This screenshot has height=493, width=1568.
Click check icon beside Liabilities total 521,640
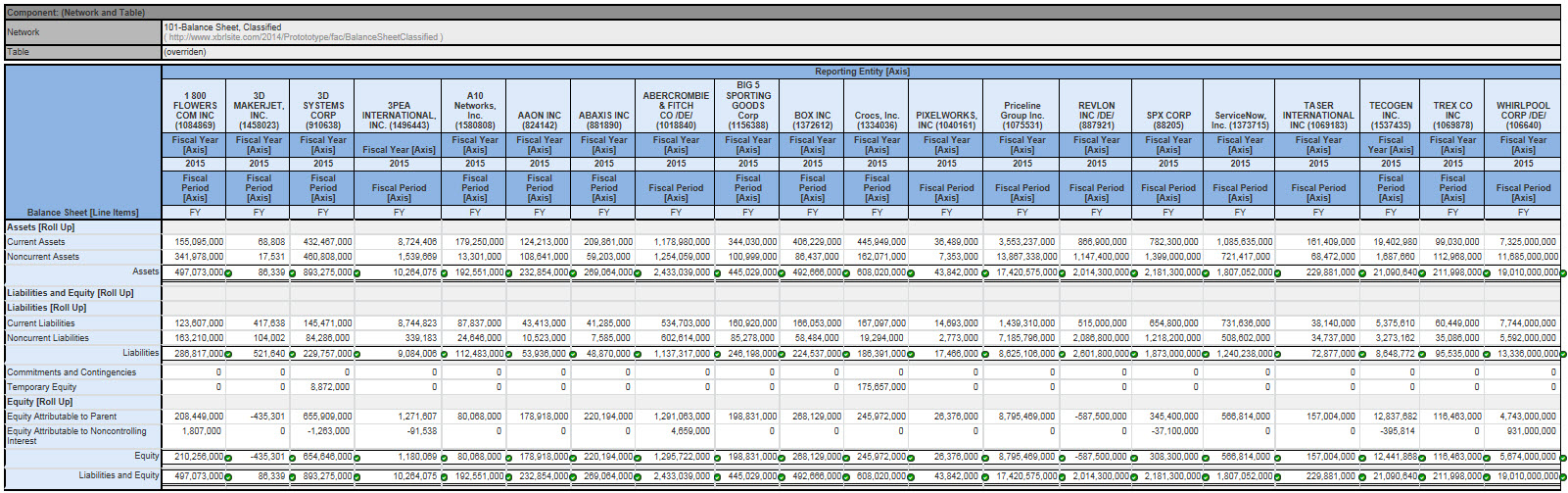[x=292, y=355]
